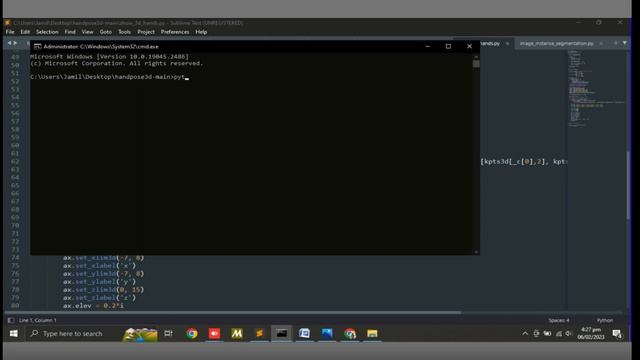Image resolution: width=640 pixels, height=360 pixels.
Task: Open the Python syntax selector
Action: [x=605, y=320]
